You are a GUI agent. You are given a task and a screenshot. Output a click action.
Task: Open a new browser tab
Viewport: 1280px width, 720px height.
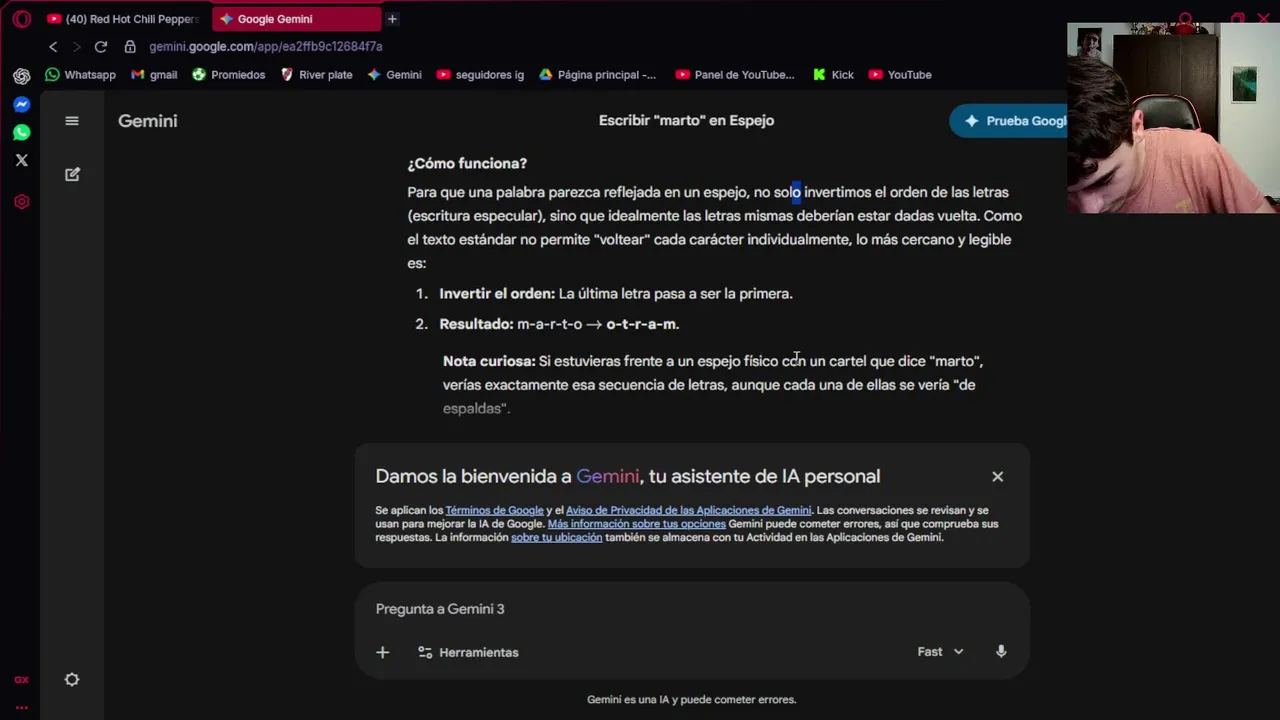(x=392, y=19)
